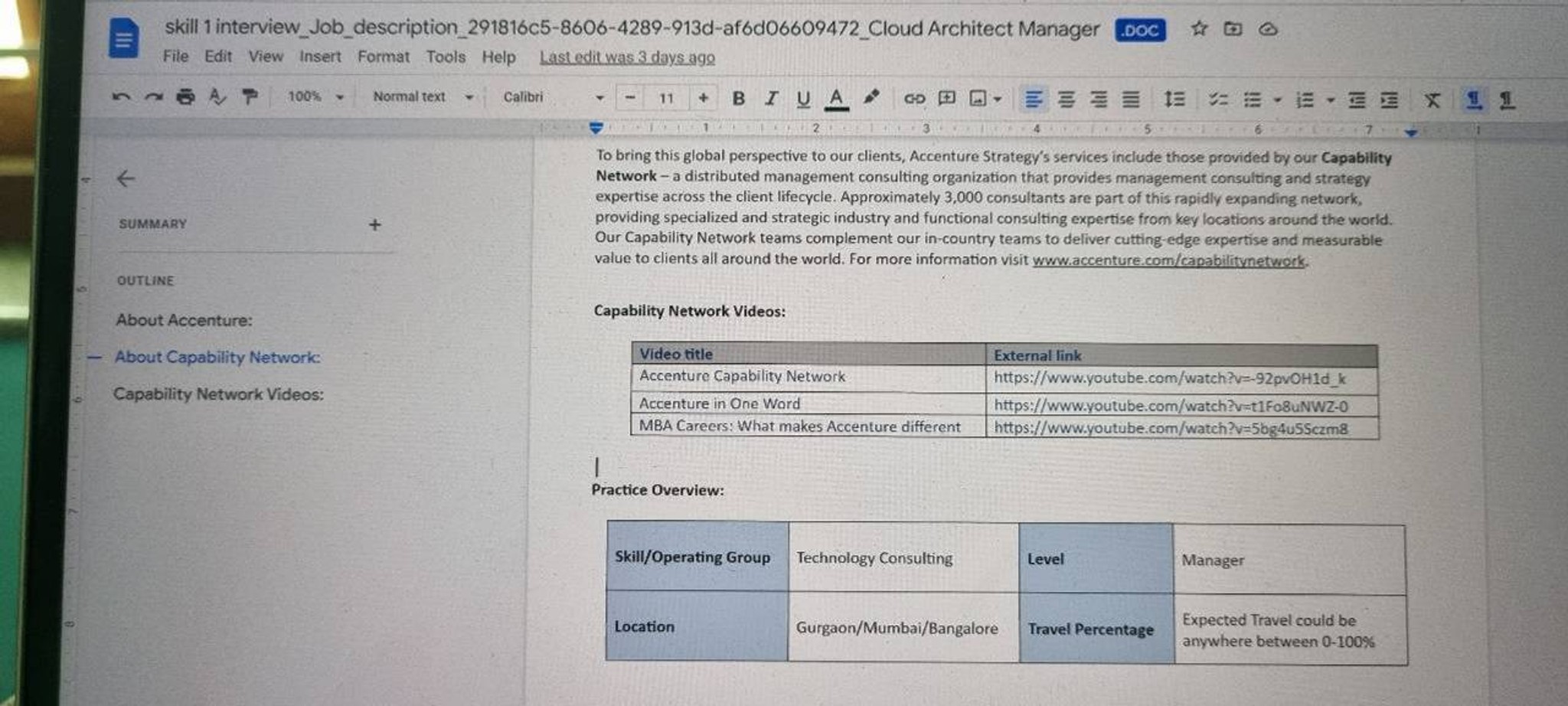This screenshot has height=706, width=1568.
Task: Open the Insert menu
Action: click(320, 57)
